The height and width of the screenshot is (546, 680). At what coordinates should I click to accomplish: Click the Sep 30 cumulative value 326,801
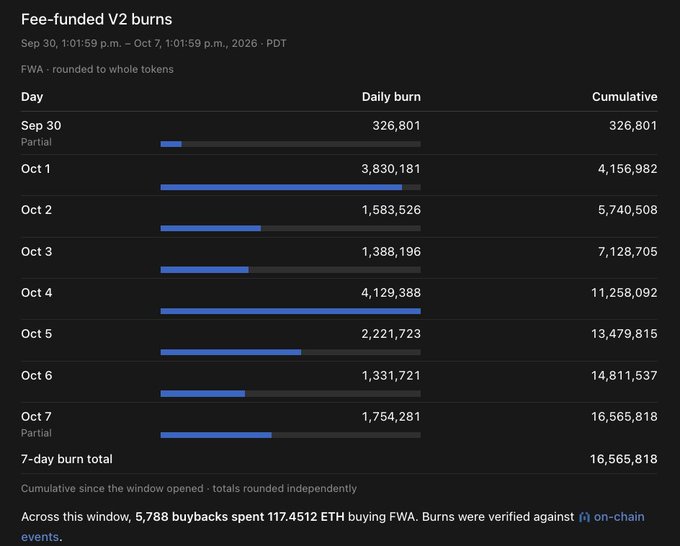pyautogui.click(x=633, y=126)
